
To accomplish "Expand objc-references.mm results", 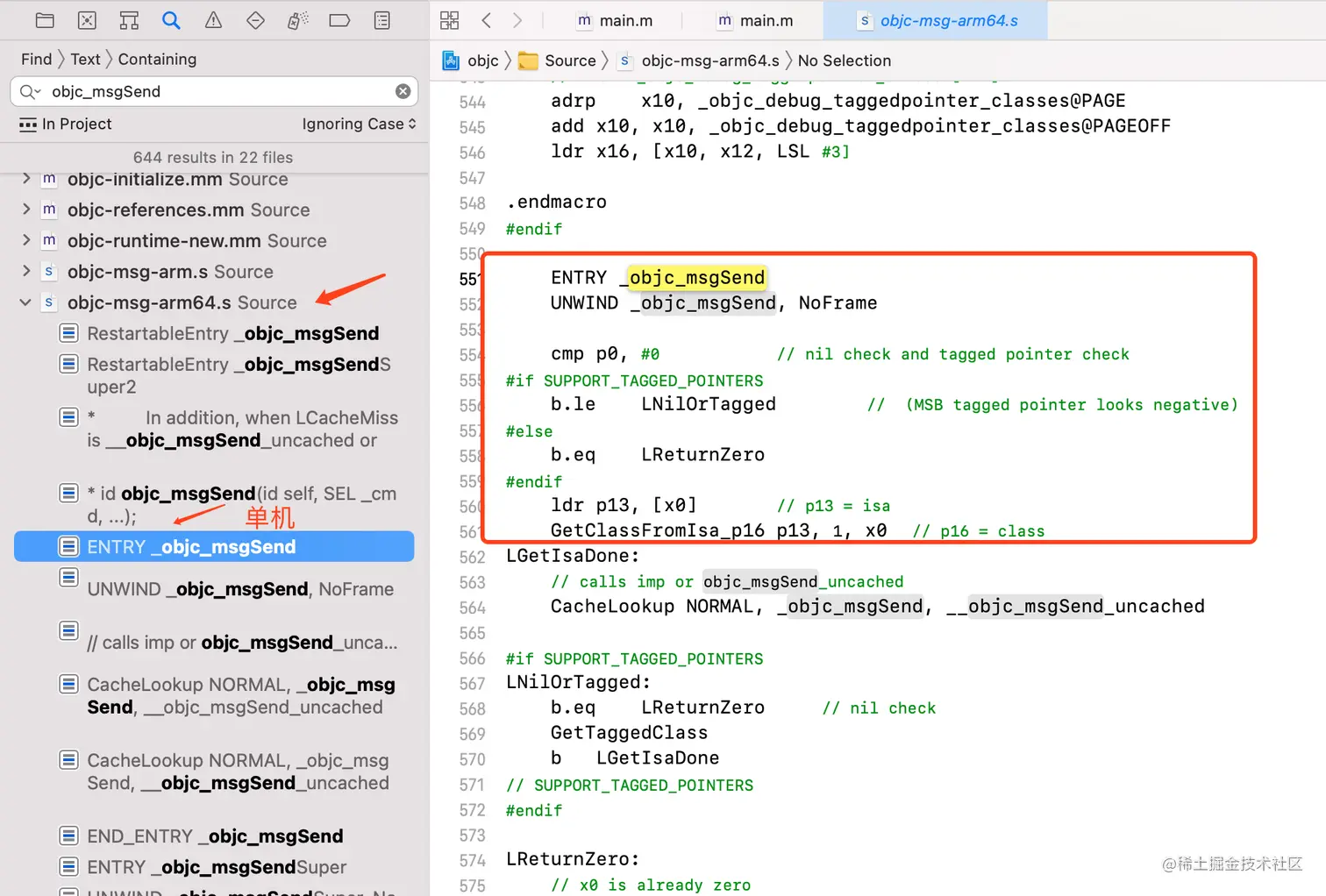I will coord(25,209).
